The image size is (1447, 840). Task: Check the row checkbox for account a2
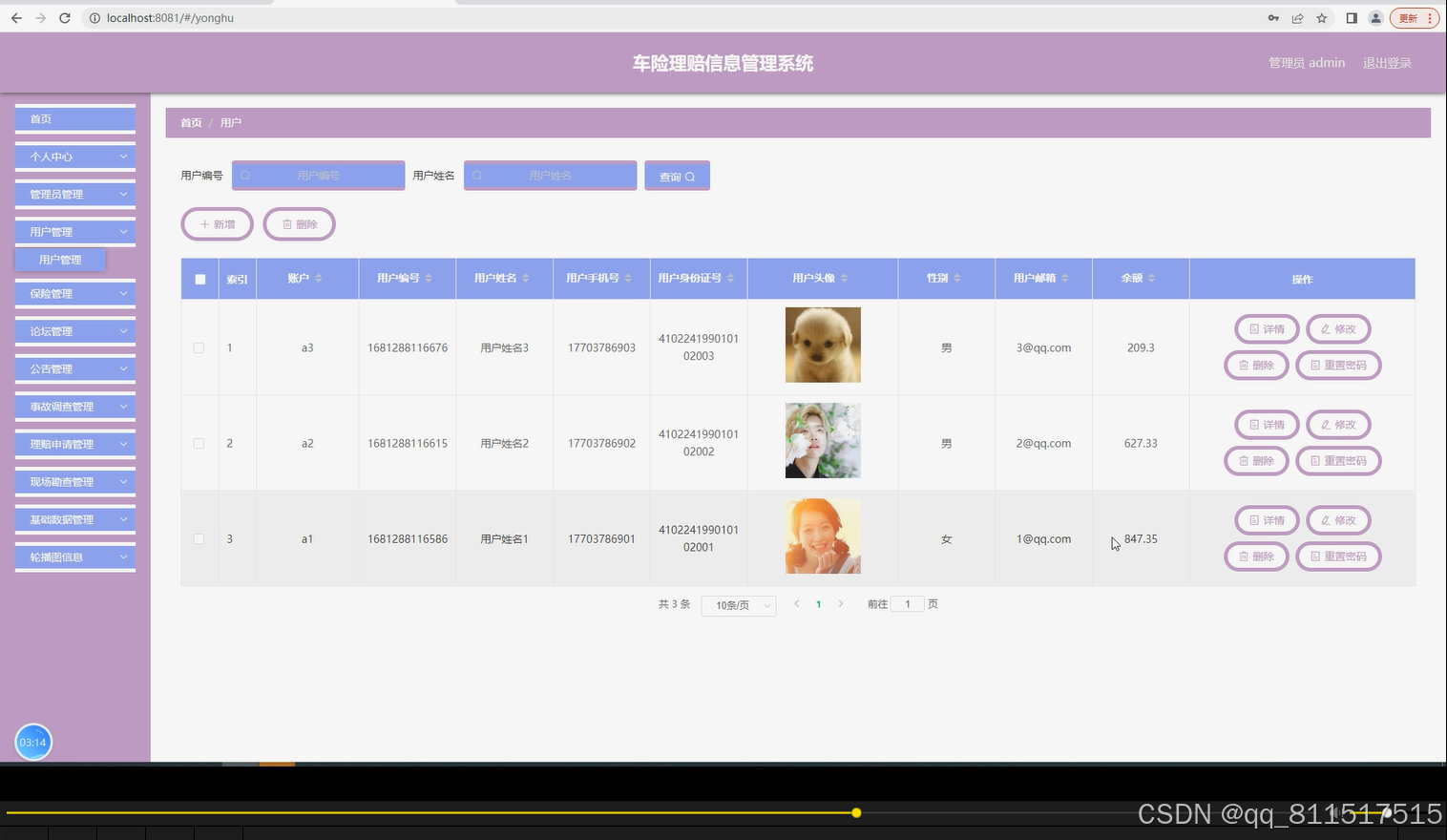tap(199, 444)
